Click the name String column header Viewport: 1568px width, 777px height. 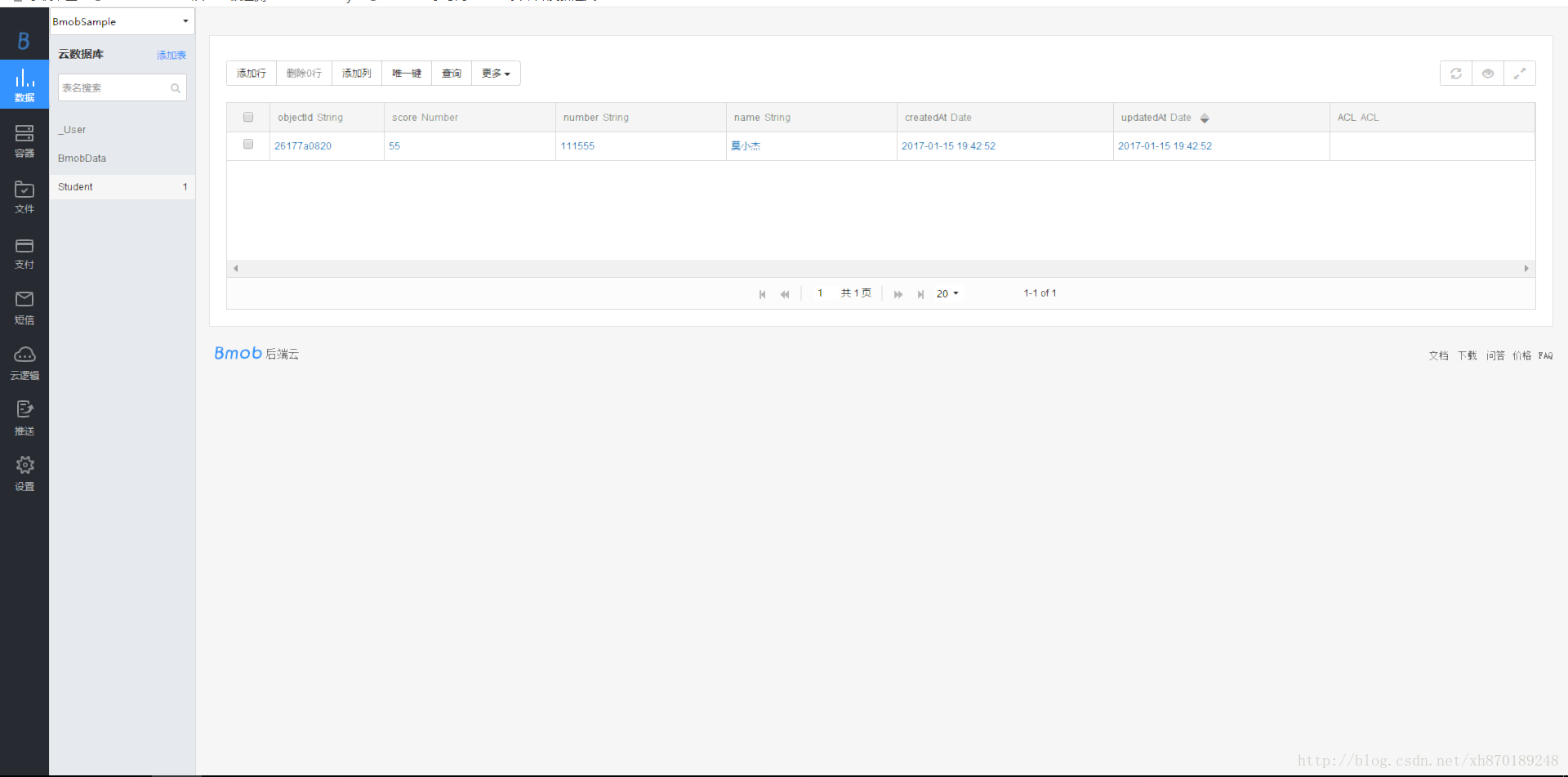point(812,118)
